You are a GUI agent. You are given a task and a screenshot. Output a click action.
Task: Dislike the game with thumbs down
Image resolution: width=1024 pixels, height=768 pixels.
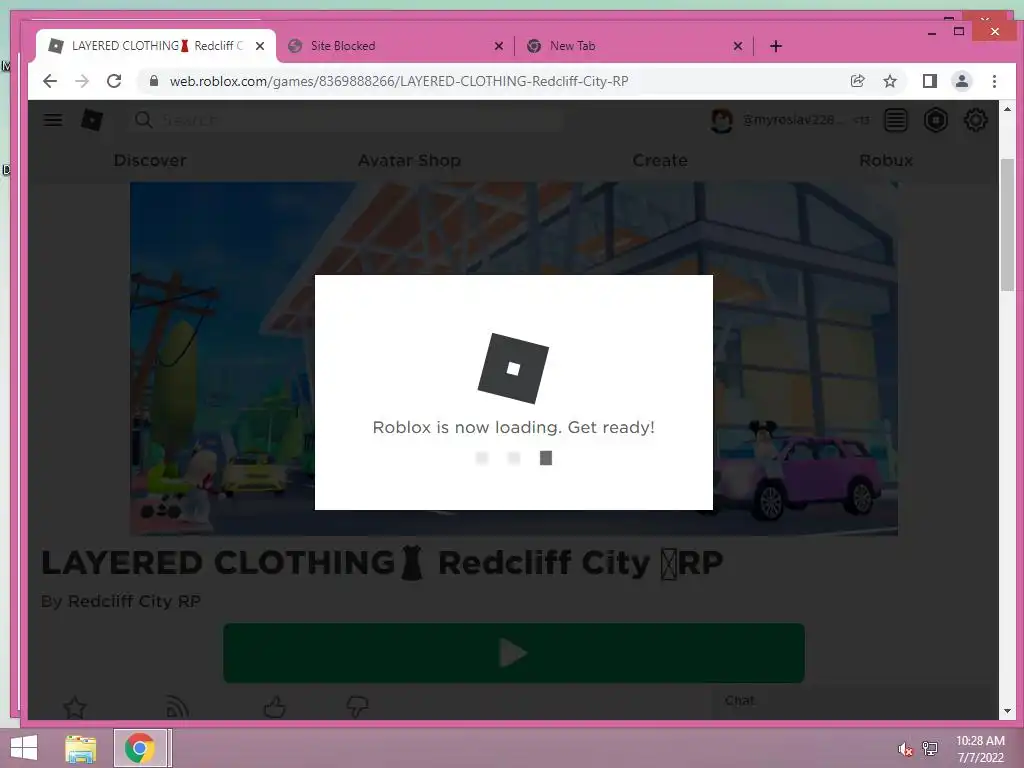pos(357,707)
